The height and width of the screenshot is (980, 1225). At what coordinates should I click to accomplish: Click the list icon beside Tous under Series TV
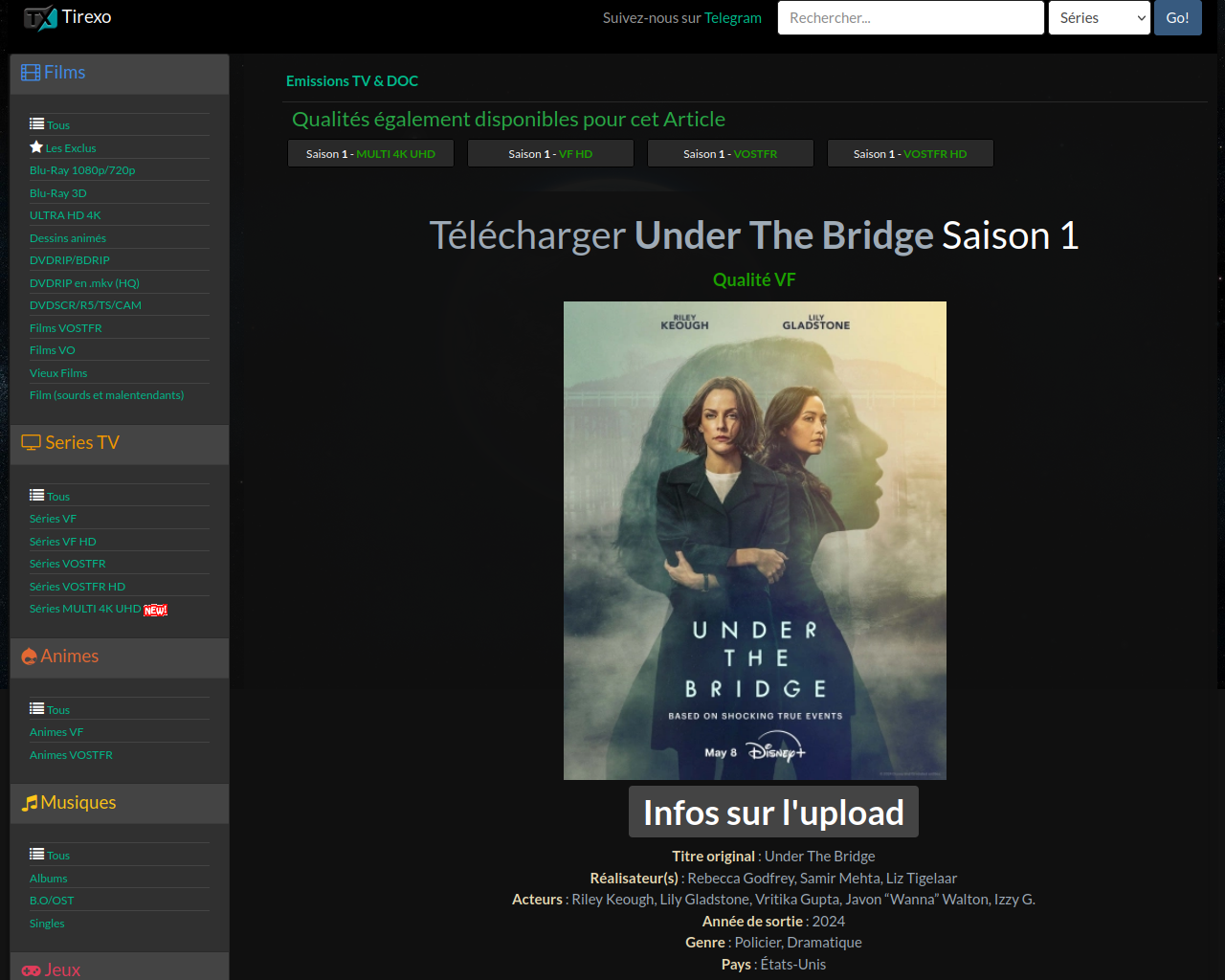click(36, 496)
